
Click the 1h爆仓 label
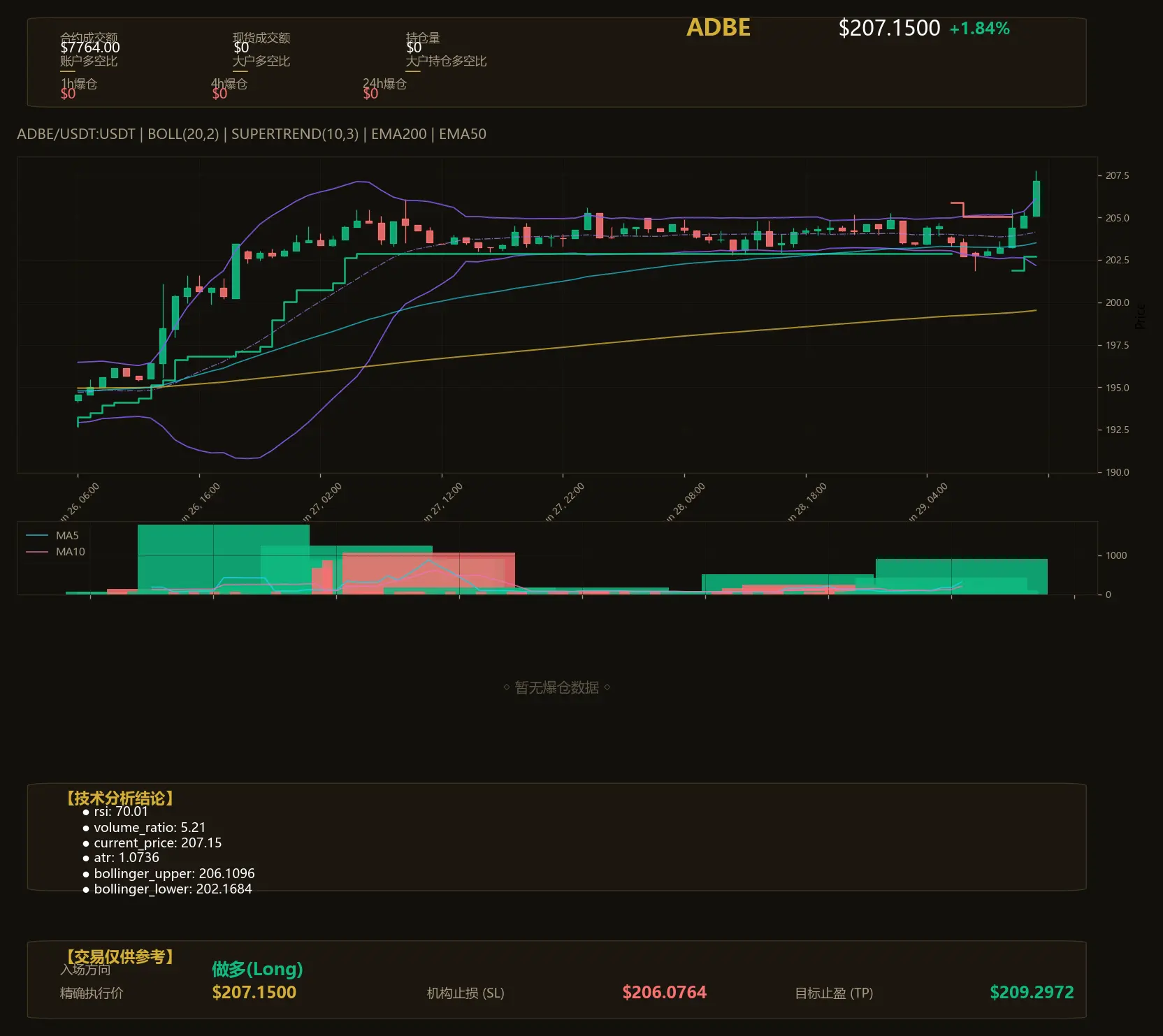tap(79, 84)
